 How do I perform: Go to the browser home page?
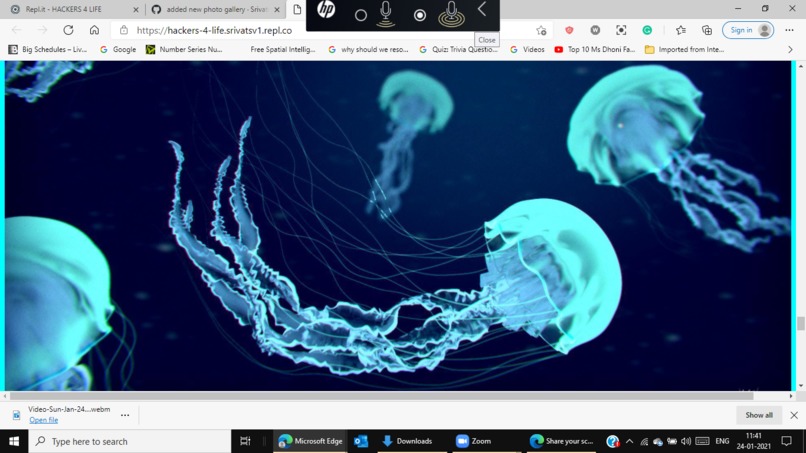pyautogui.click(x=94, y=30)
